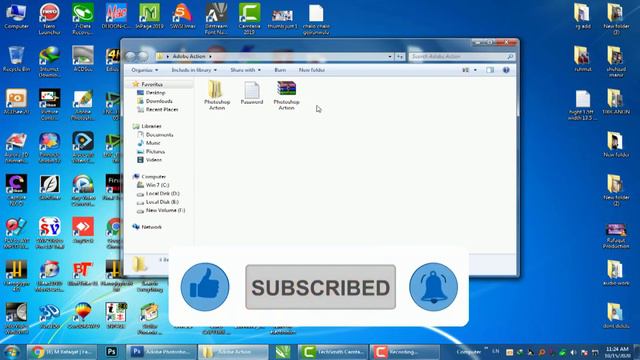
Task: Click the address bar refresh button
Action: click(x=400, y=57)
